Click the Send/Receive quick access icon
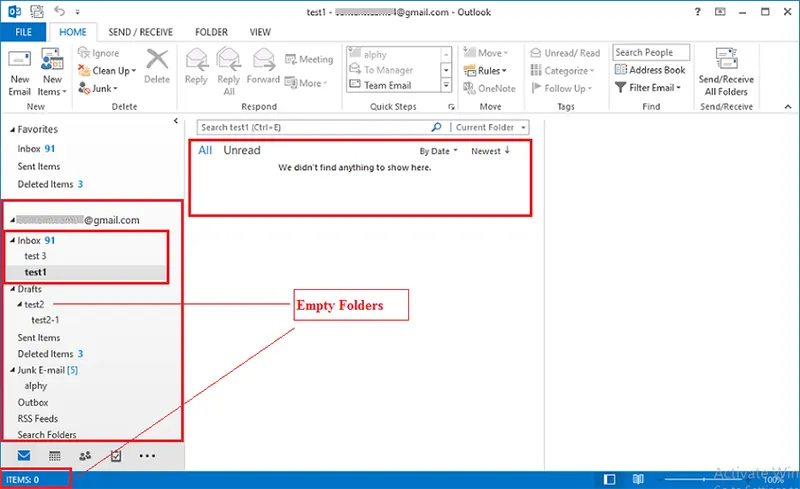The width and height of the screenshot is (800, 489). point(37,11)
